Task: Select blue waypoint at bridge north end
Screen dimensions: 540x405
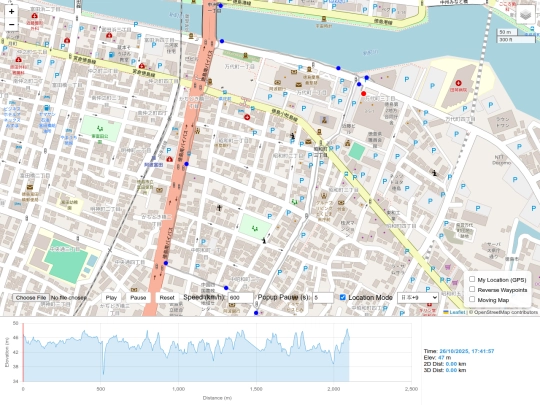Action: pos(221,6)
